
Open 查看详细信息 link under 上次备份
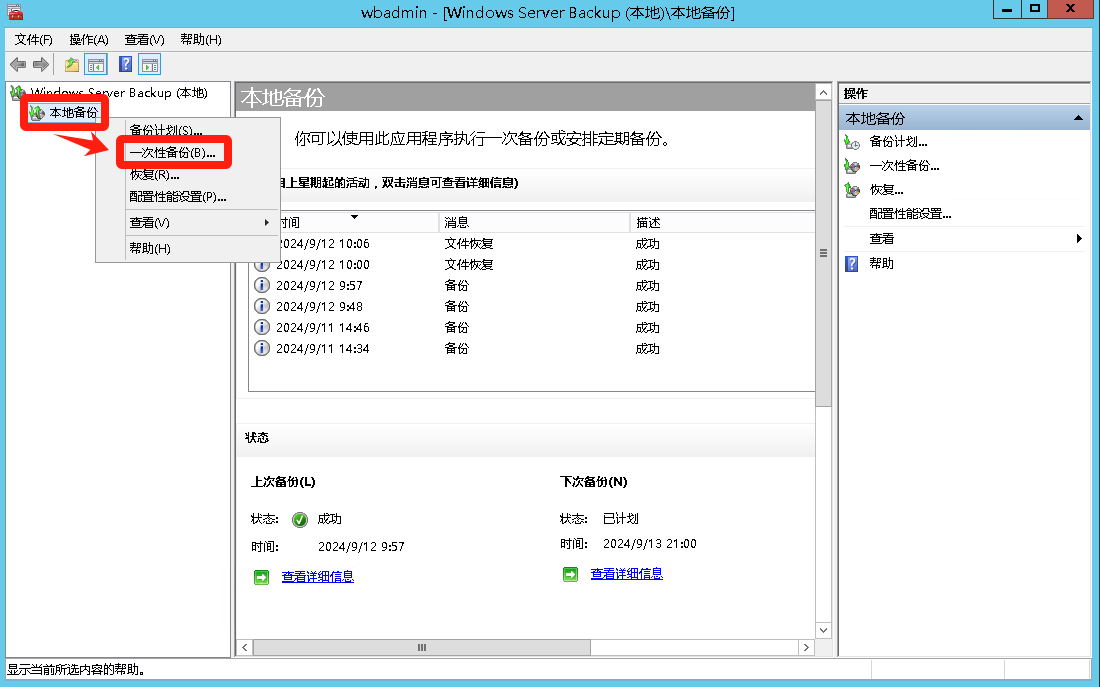317,577
